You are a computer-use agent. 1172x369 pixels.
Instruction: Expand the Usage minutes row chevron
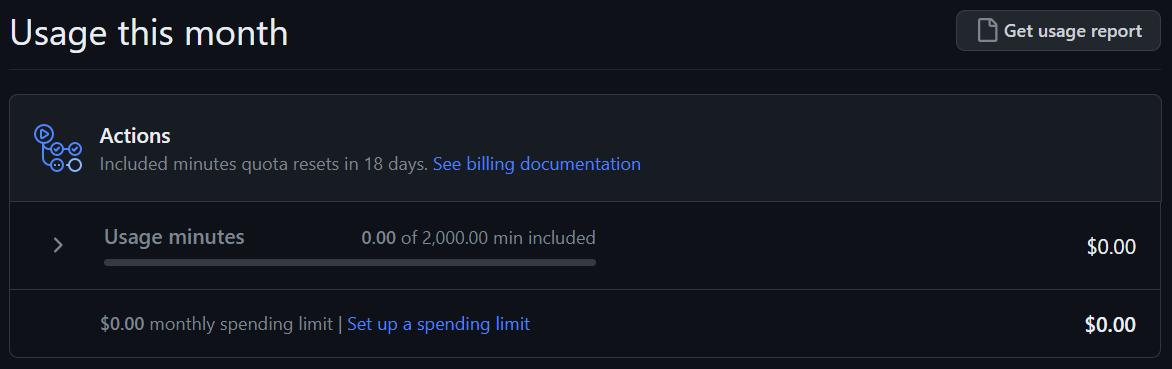click(58, 245)
